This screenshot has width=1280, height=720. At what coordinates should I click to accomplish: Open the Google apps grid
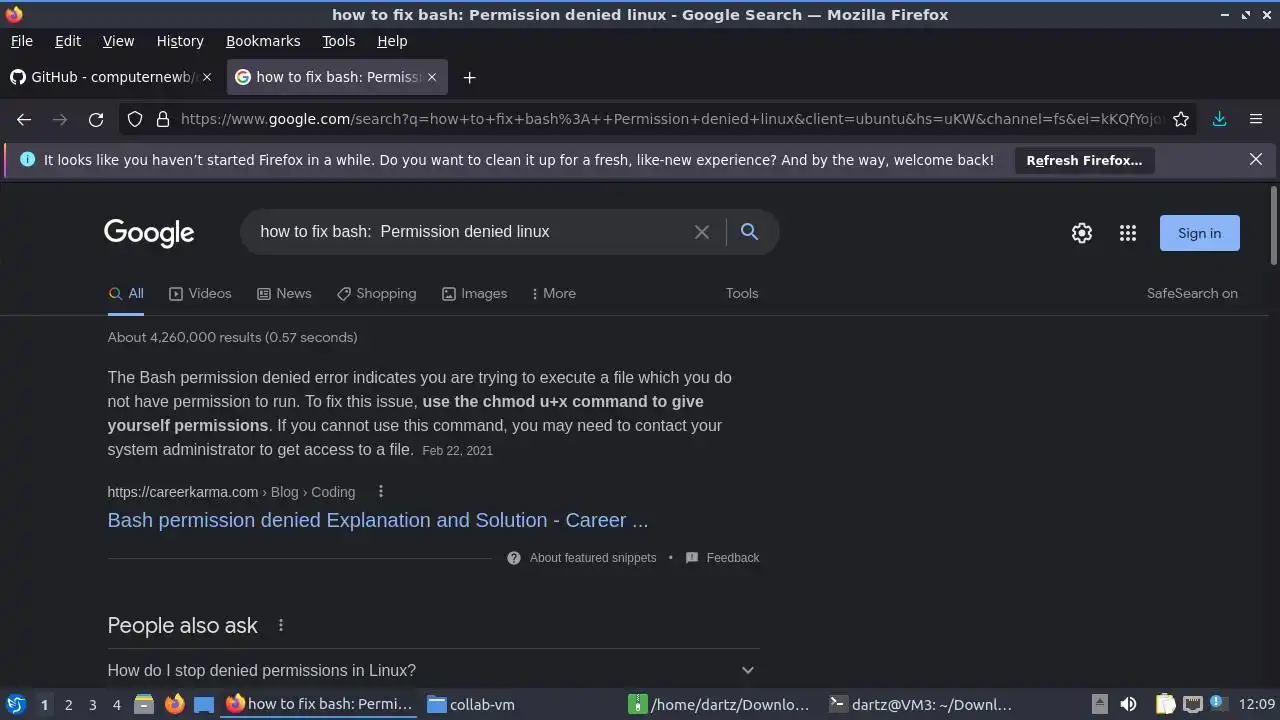(x=1128, y=233)
